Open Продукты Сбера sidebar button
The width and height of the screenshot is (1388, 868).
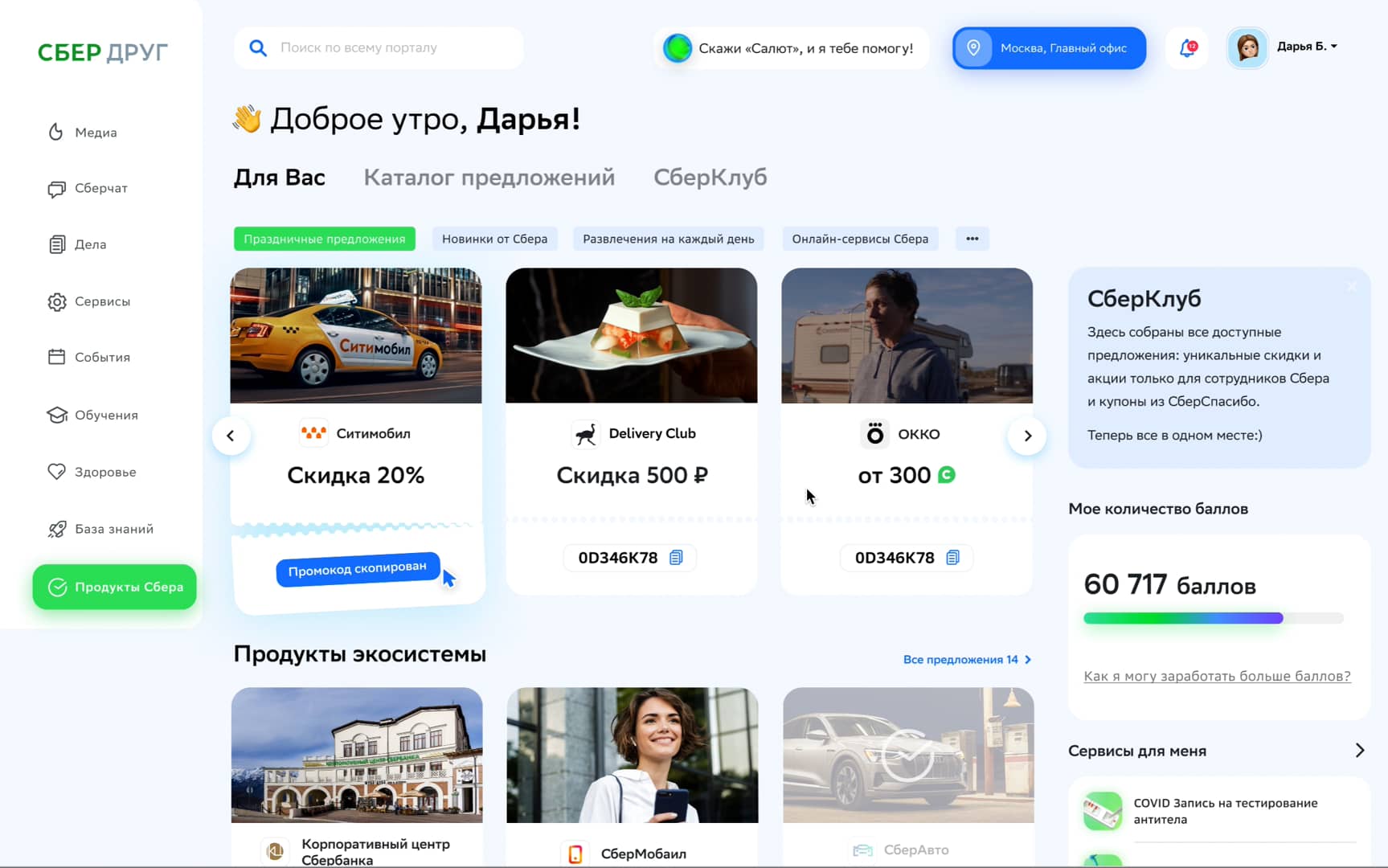coord(114,587)
